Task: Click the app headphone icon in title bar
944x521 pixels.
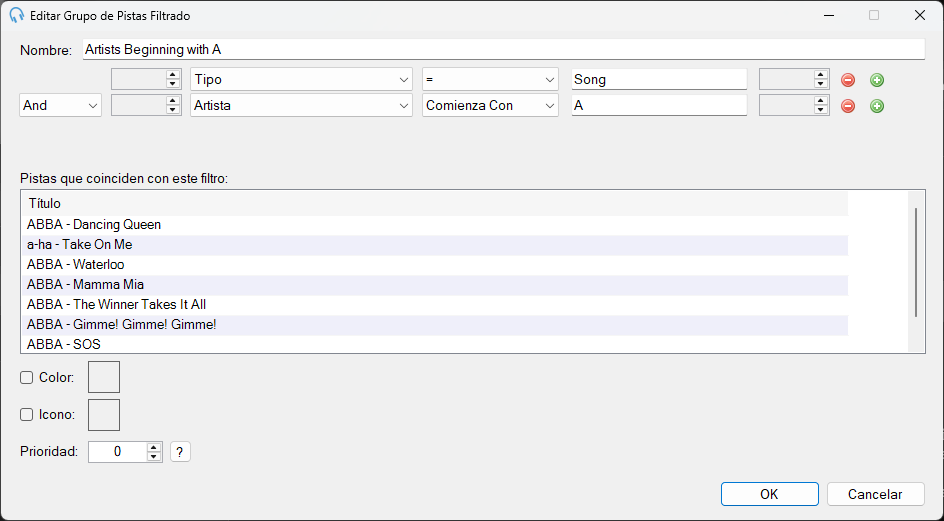Action: tap(17, 16)
